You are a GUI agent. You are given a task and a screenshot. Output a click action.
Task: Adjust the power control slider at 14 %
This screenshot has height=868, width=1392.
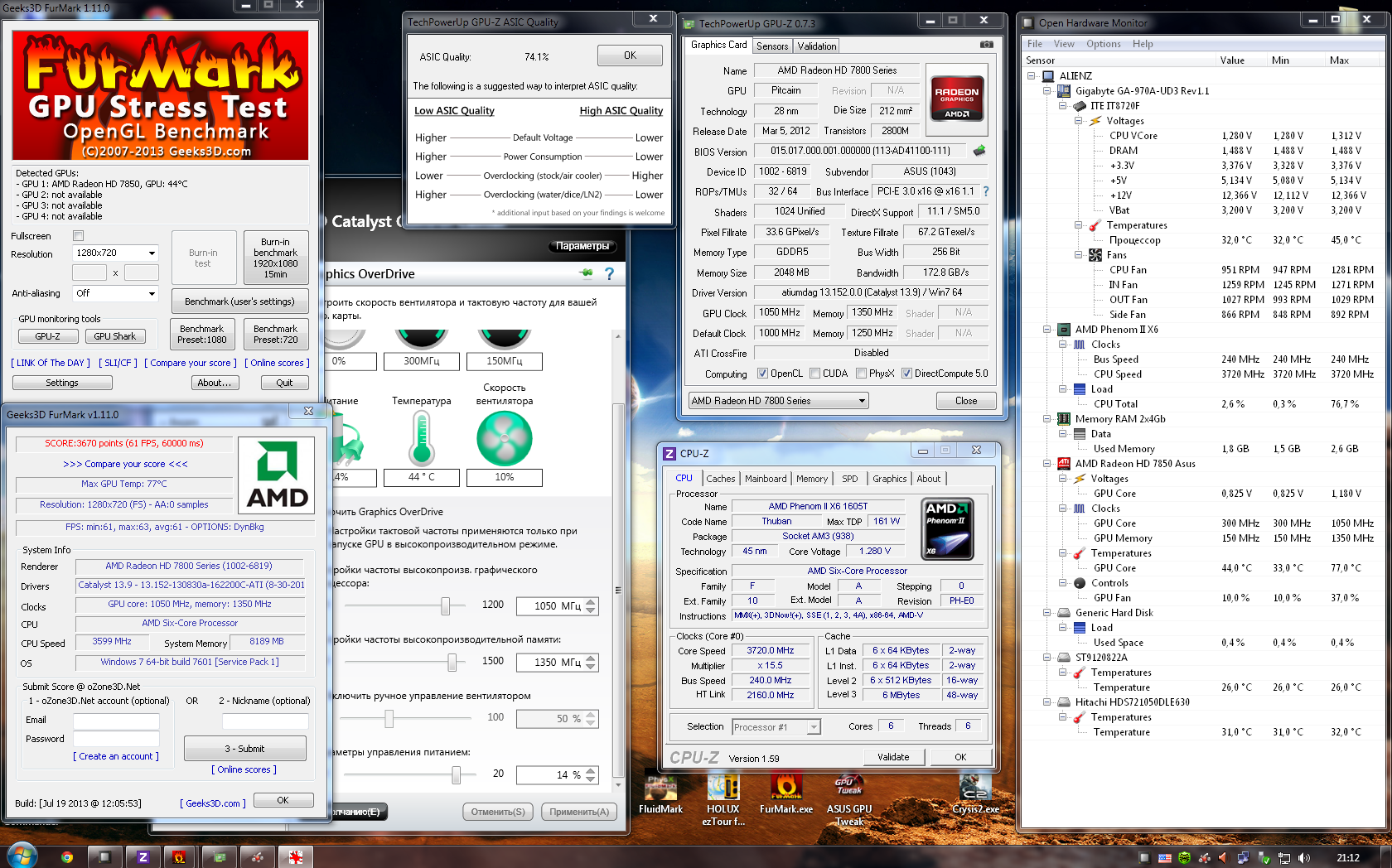pos(457,774)
